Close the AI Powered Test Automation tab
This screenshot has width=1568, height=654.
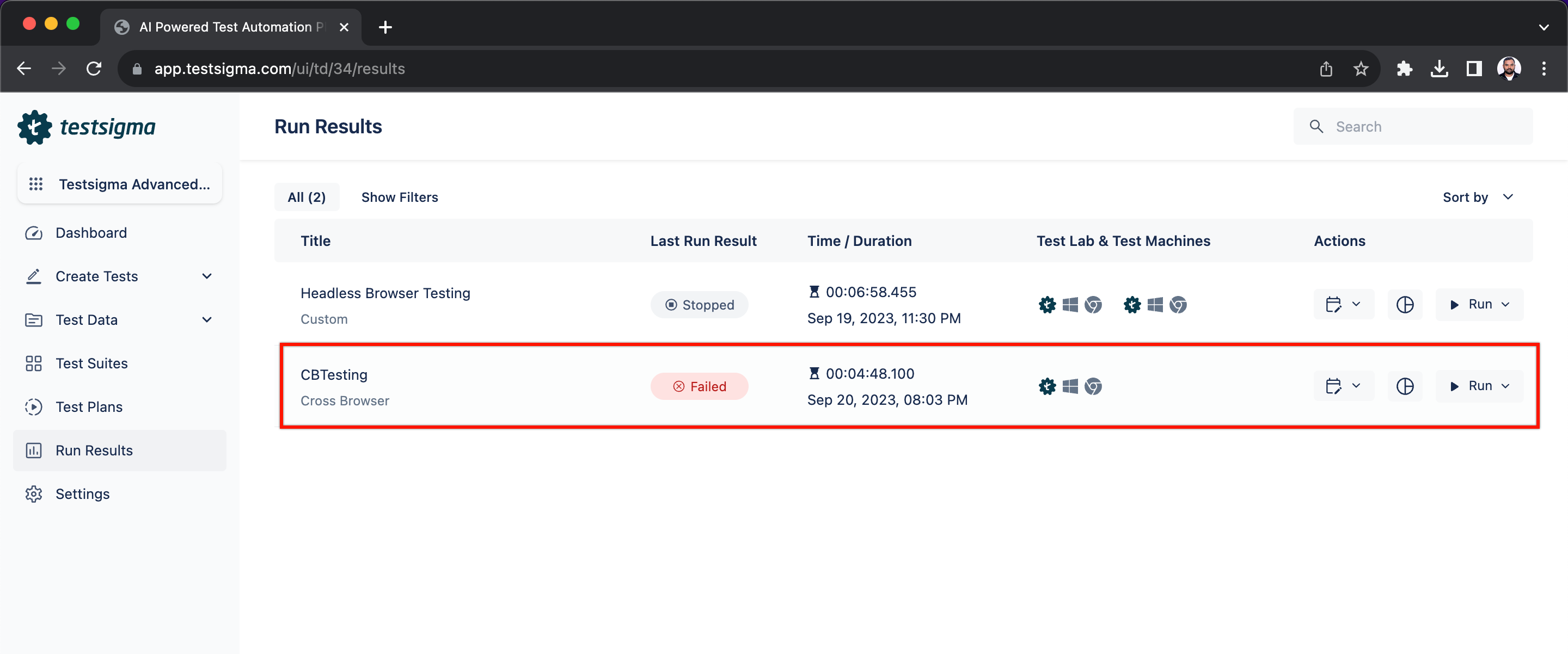[x=344, y=27]
